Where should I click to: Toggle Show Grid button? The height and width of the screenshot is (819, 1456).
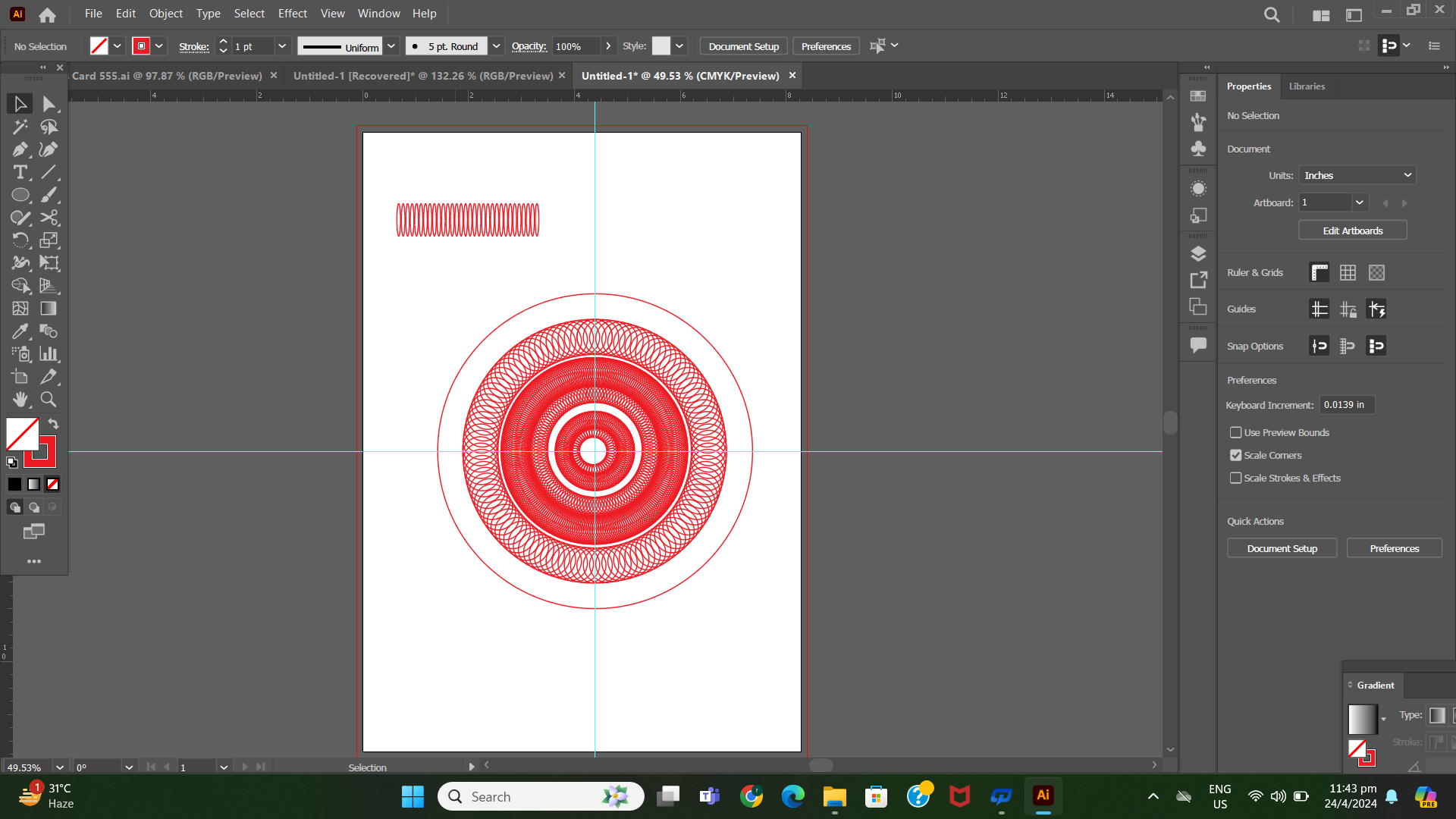tap(1348, 272)
